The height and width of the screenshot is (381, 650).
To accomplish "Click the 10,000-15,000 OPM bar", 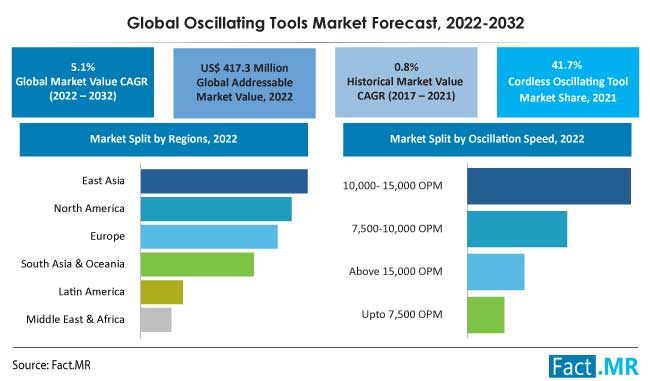I will point(549,186).
